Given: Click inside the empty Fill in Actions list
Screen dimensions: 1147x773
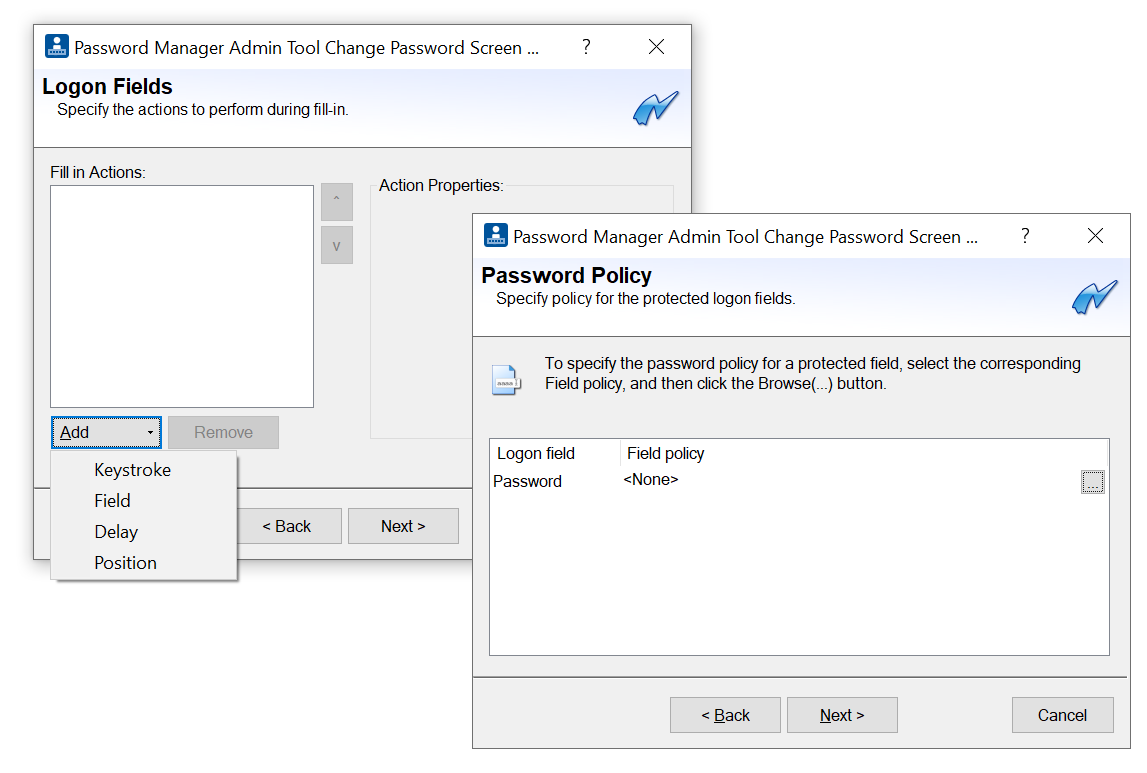Looking at the screenshot, I should point(182,296).
